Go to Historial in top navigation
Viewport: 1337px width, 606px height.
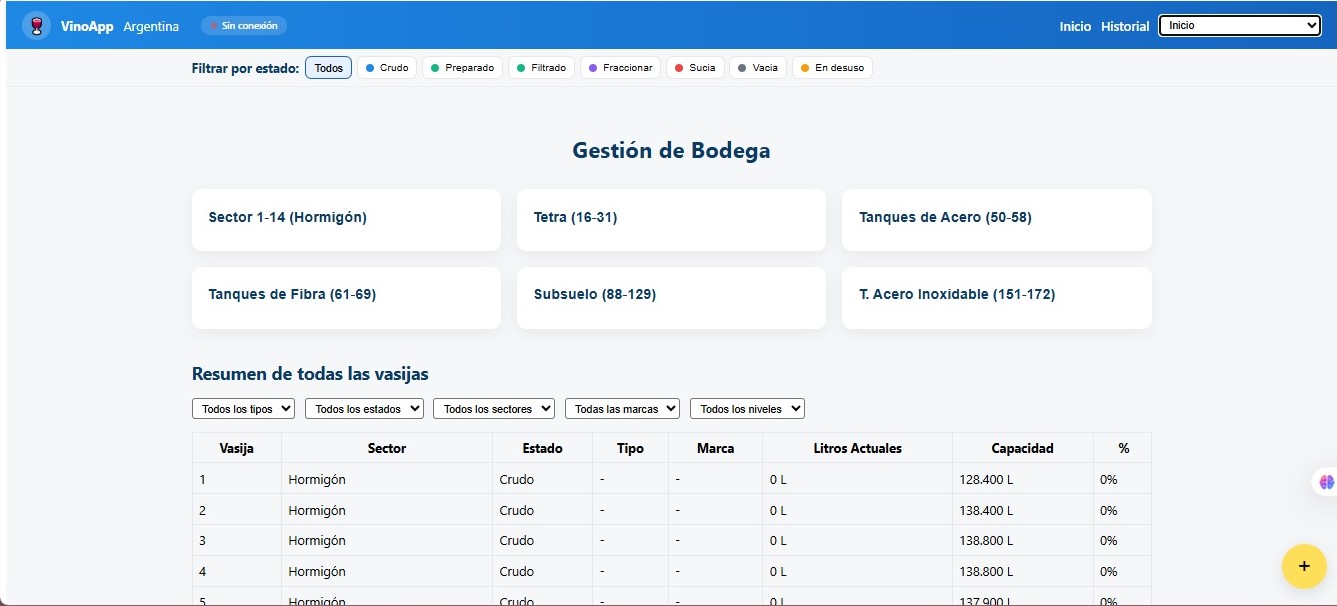pyautogui.click(x=1125, y=27)
